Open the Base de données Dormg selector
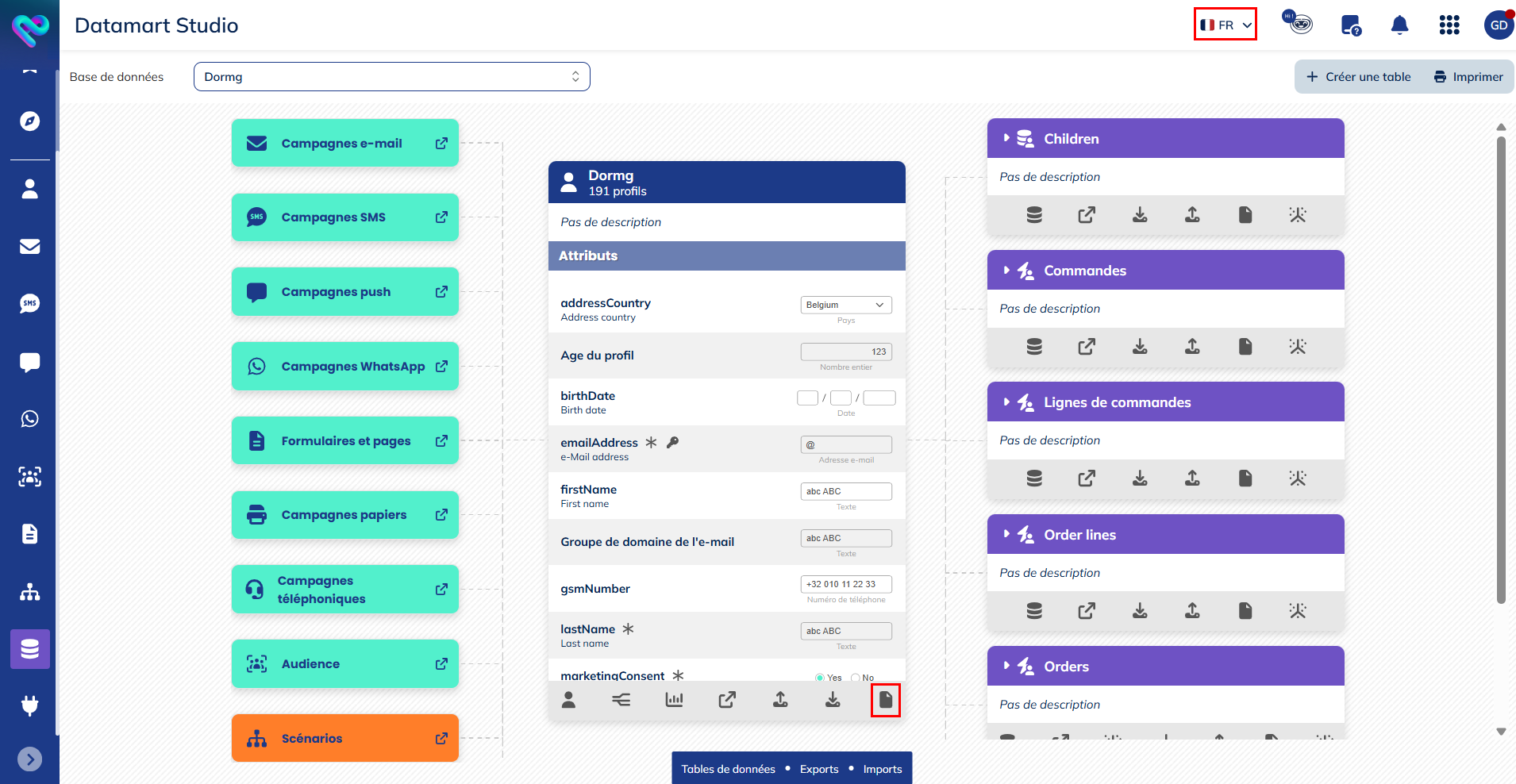This screenshot has height=784, width=1516. (x=391, y=77)
